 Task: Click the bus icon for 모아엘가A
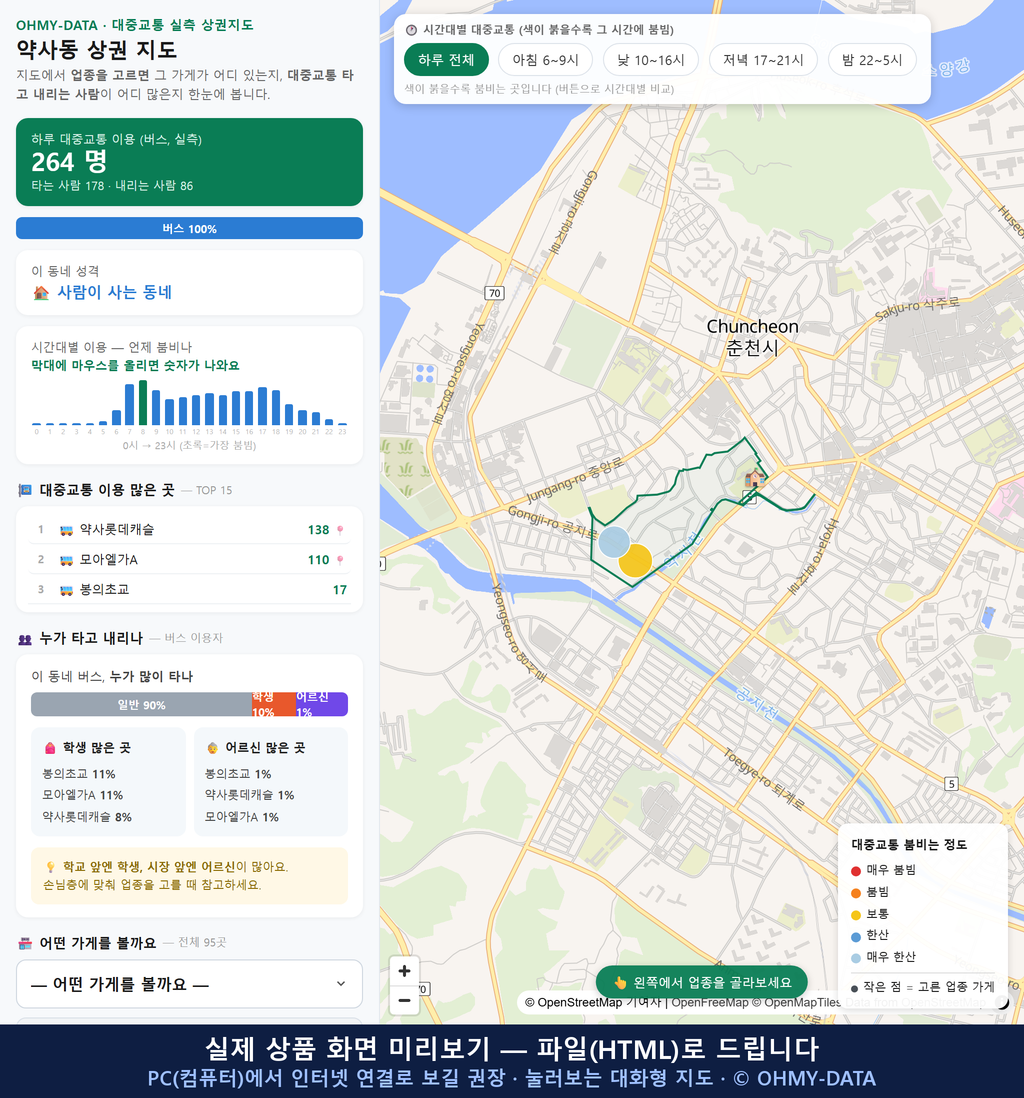[x=66, y=560]
